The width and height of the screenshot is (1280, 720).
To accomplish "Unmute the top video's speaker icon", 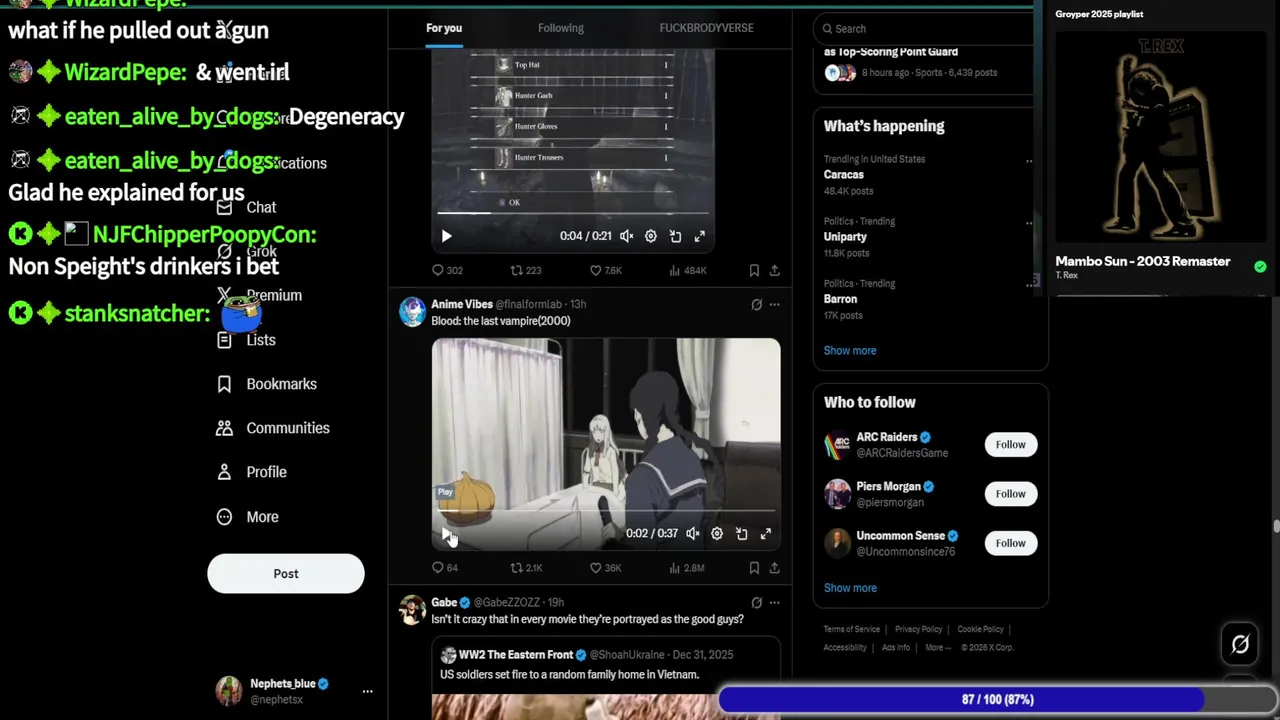I will pyautogui.click(x=626, y=236).
